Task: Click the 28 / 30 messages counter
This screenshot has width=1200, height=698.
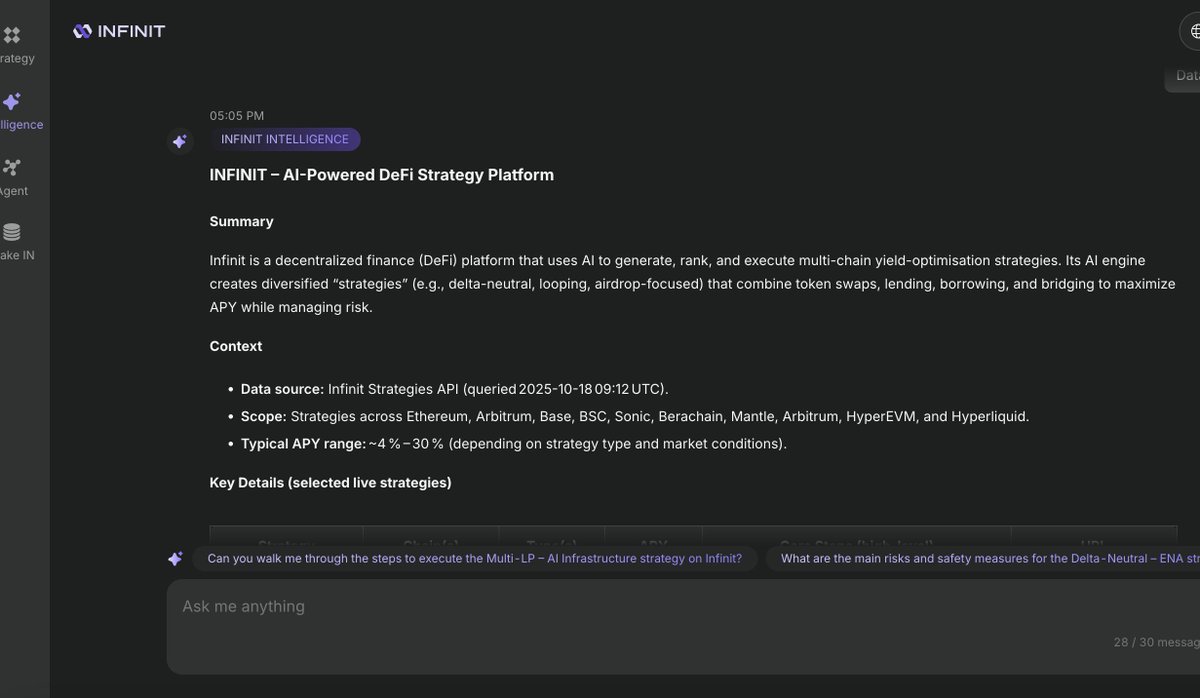Action: (x=1157, y=642)
